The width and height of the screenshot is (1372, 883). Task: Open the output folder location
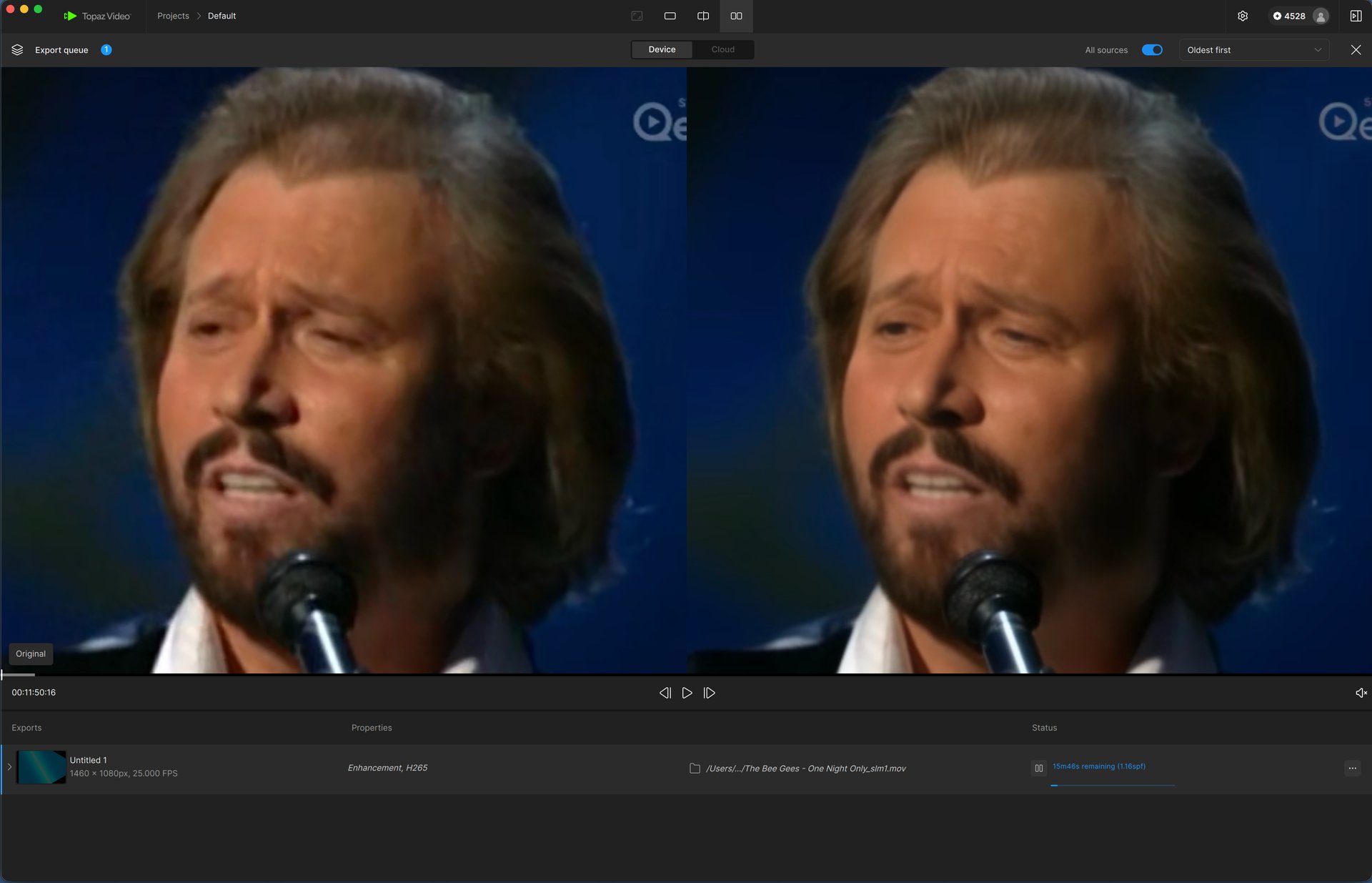[695, 768]
